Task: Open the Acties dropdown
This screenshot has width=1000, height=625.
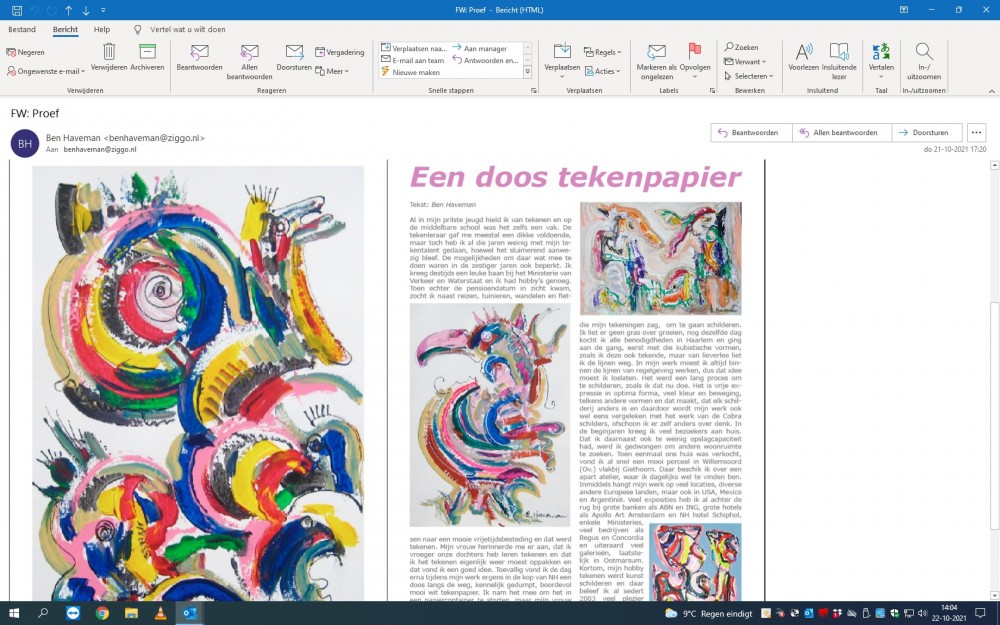Action: point(603,71)
